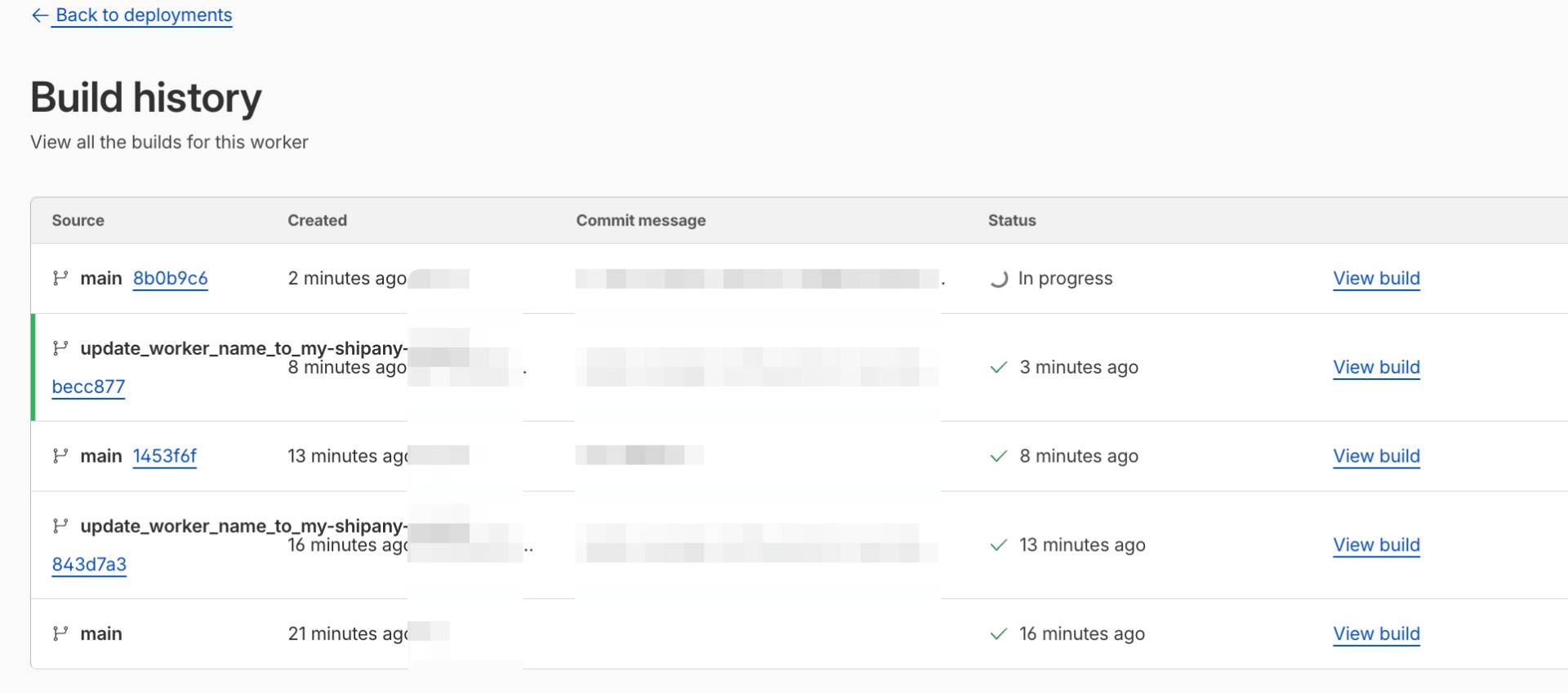Click the branch icon in the becc877 build row

tap(60, 348)
